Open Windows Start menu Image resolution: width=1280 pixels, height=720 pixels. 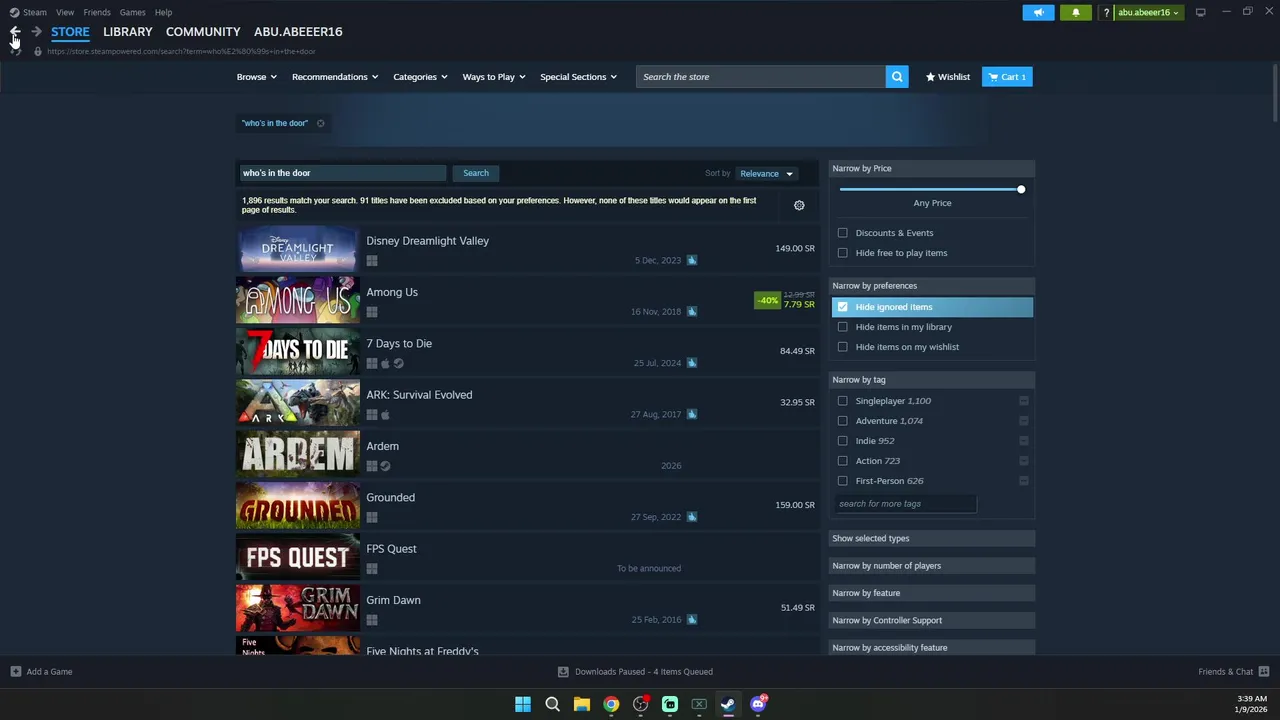pos(523,704)
